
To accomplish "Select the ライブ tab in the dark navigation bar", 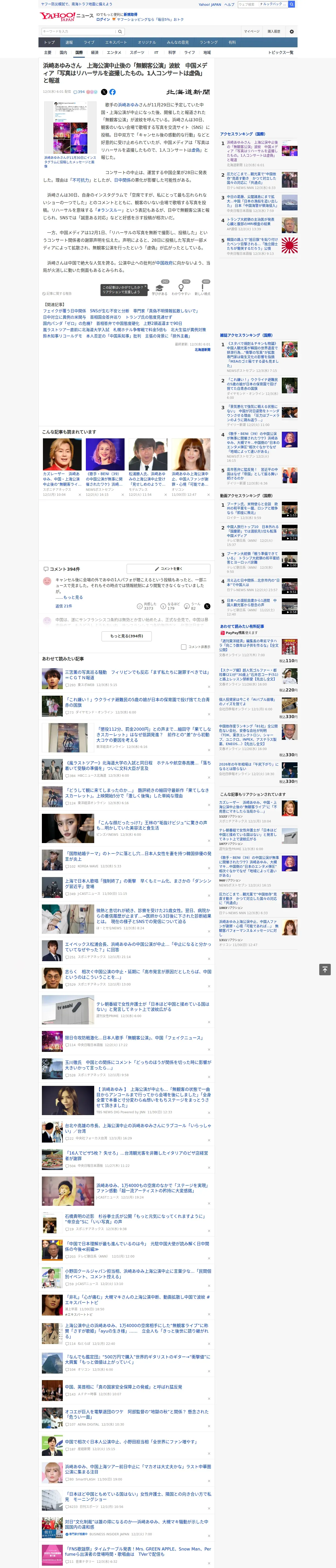I will [x=89, y=42].
